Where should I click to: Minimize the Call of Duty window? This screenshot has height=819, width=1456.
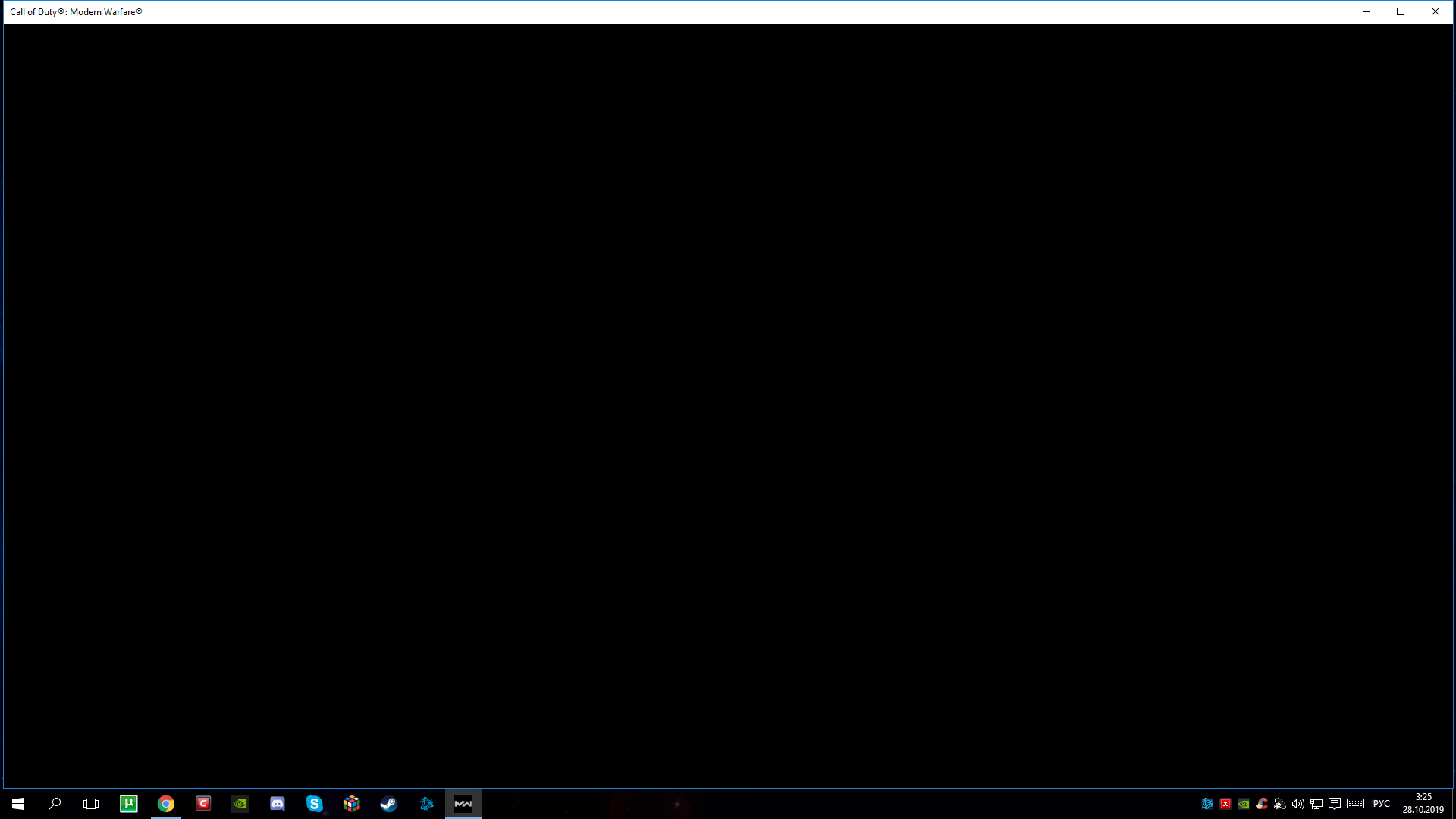pos(1367,11)
